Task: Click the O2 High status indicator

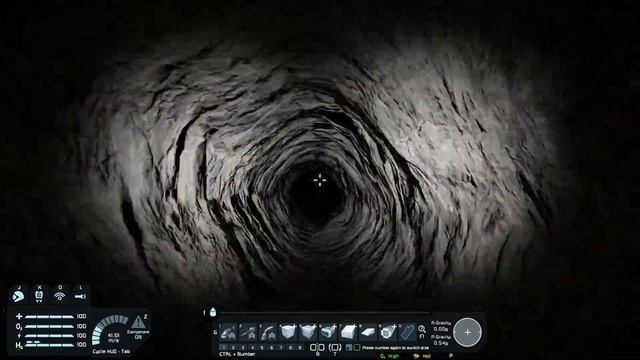Action: [x=390, y=356]
